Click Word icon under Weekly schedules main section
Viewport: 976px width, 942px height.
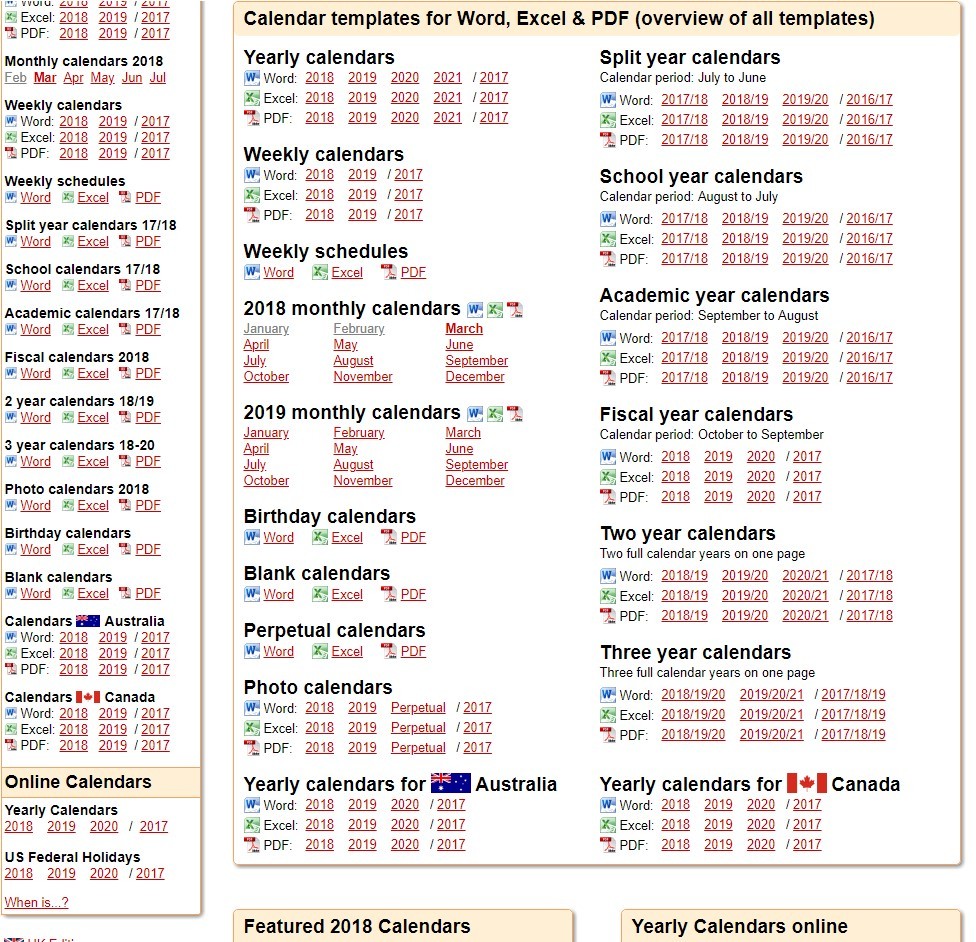click(x=251, y=272)
